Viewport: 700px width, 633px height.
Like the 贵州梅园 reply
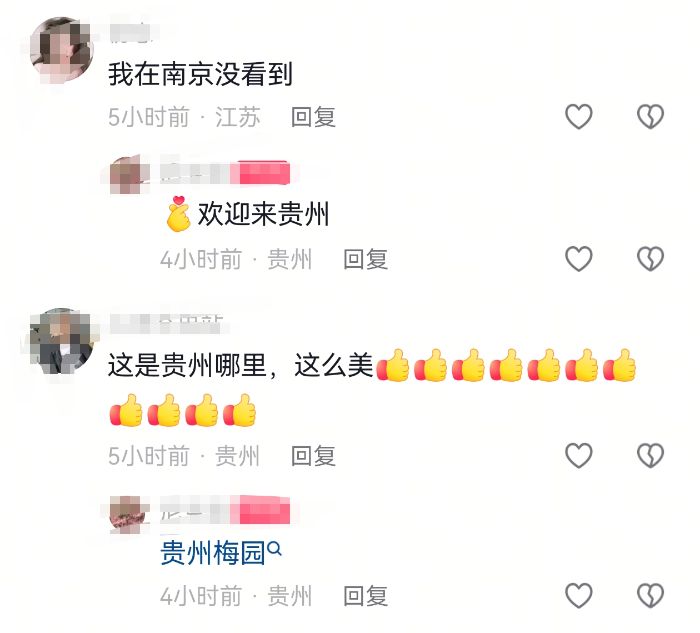coord(579,595)
